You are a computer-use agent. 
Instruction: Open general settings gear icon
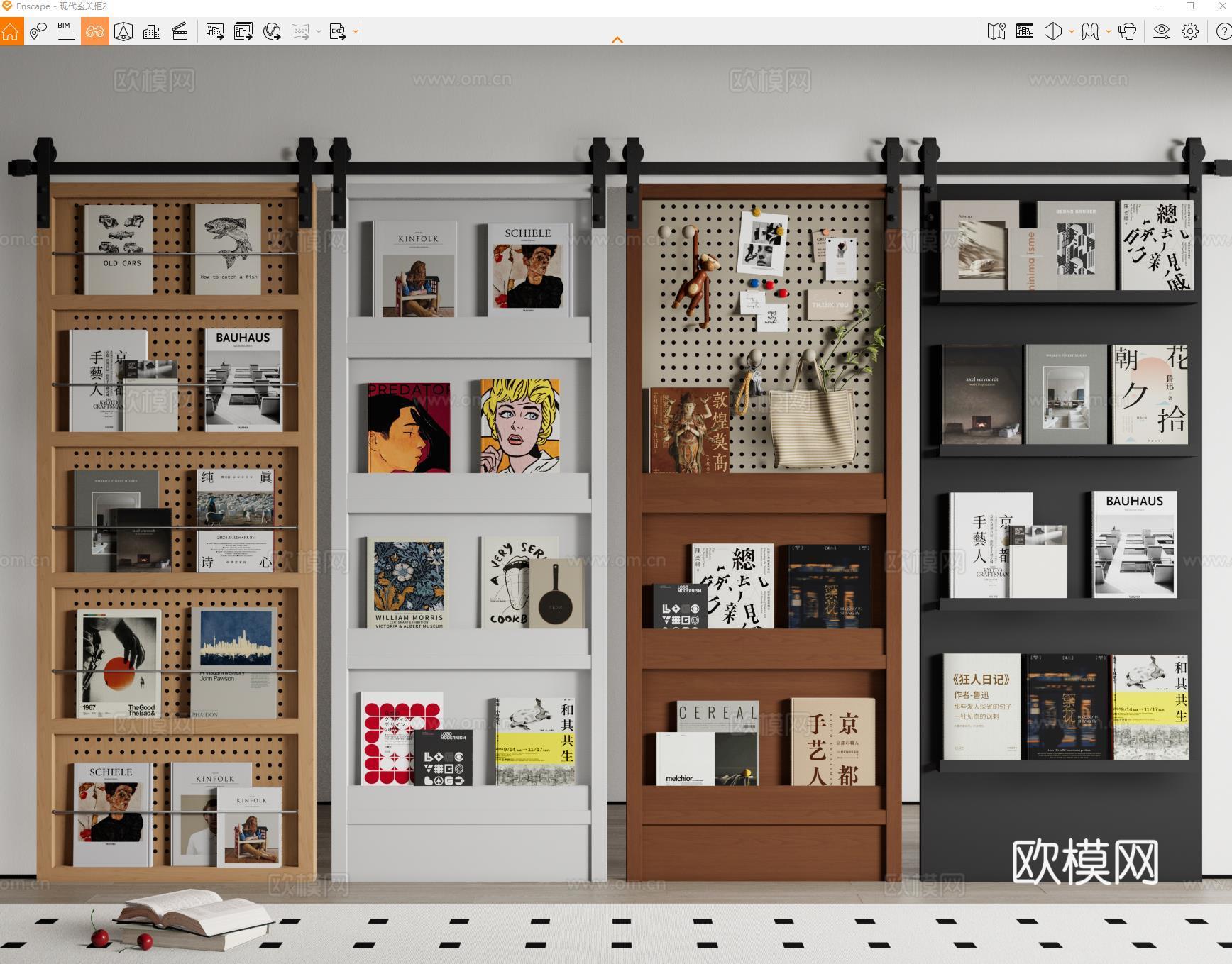(1190, 31)
